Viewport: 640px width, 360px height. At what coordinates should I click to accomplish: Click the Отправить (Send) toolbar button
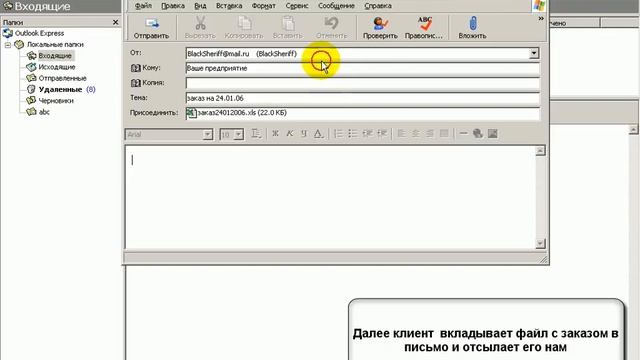coord(151,28)
